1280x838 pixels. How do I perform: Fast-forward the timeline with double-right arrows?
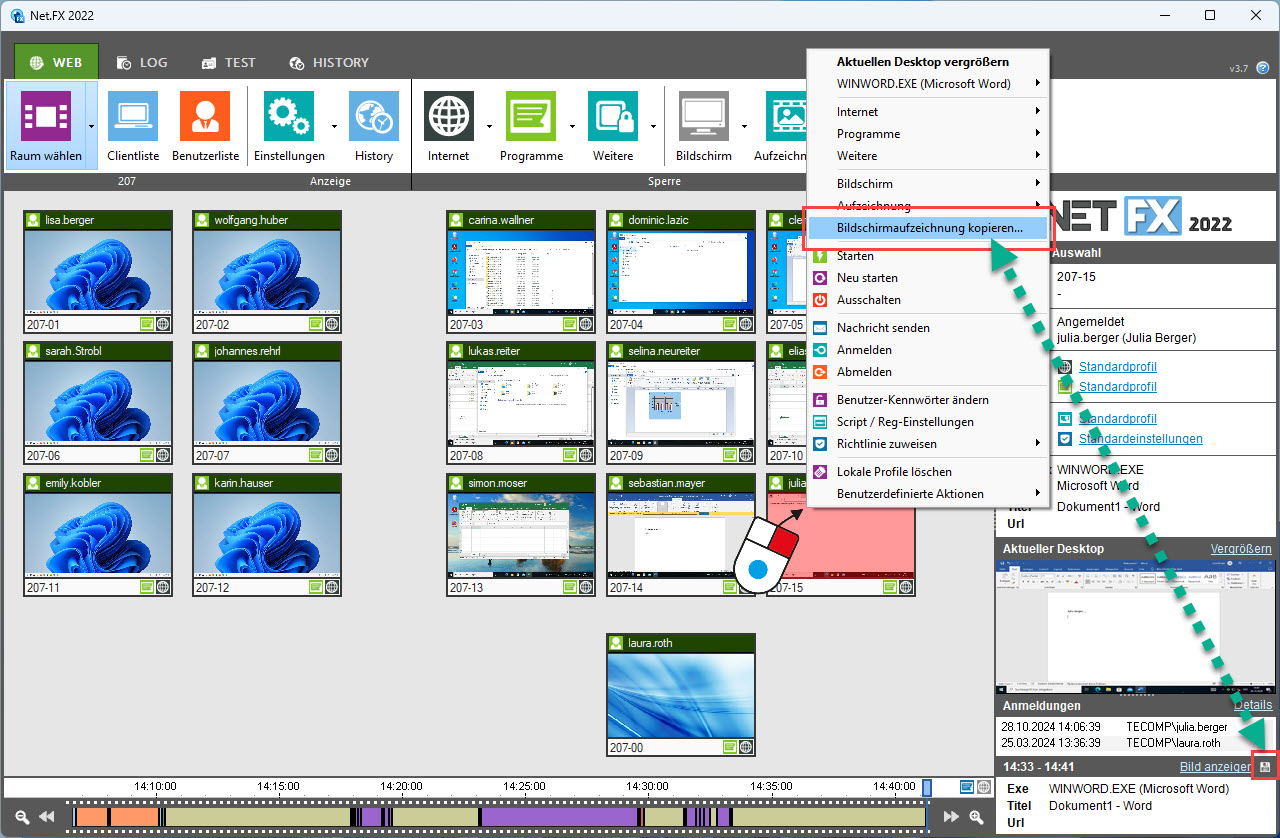click(952, 817)
